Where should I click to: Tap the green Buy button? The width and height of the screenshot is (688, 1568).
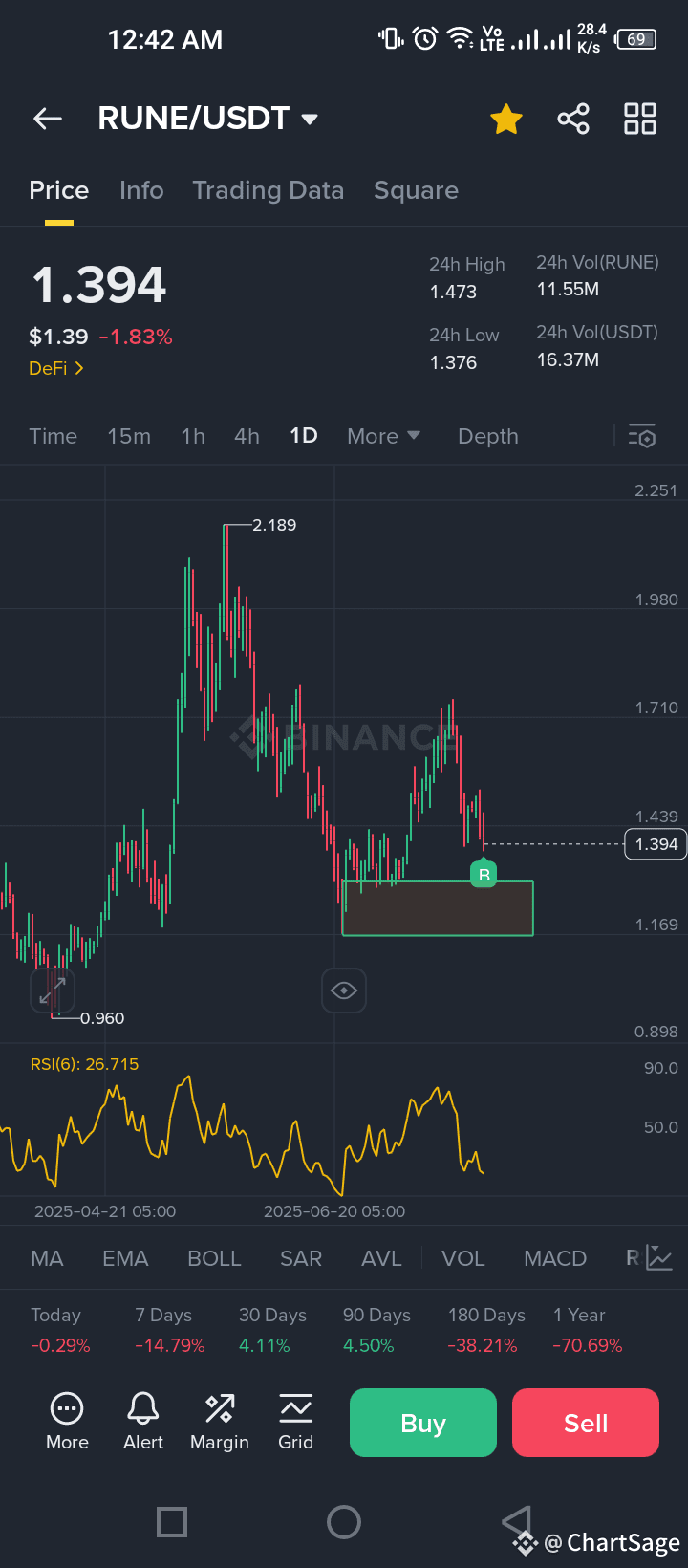(423, 1423)
